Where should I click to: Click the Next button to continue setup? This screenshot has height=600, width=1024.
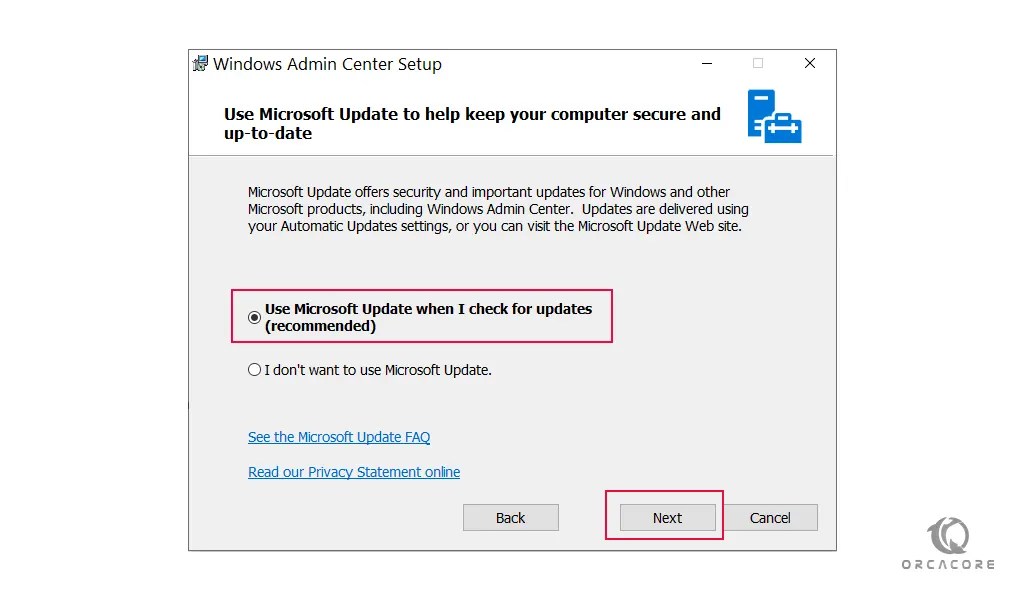[665, 517]
